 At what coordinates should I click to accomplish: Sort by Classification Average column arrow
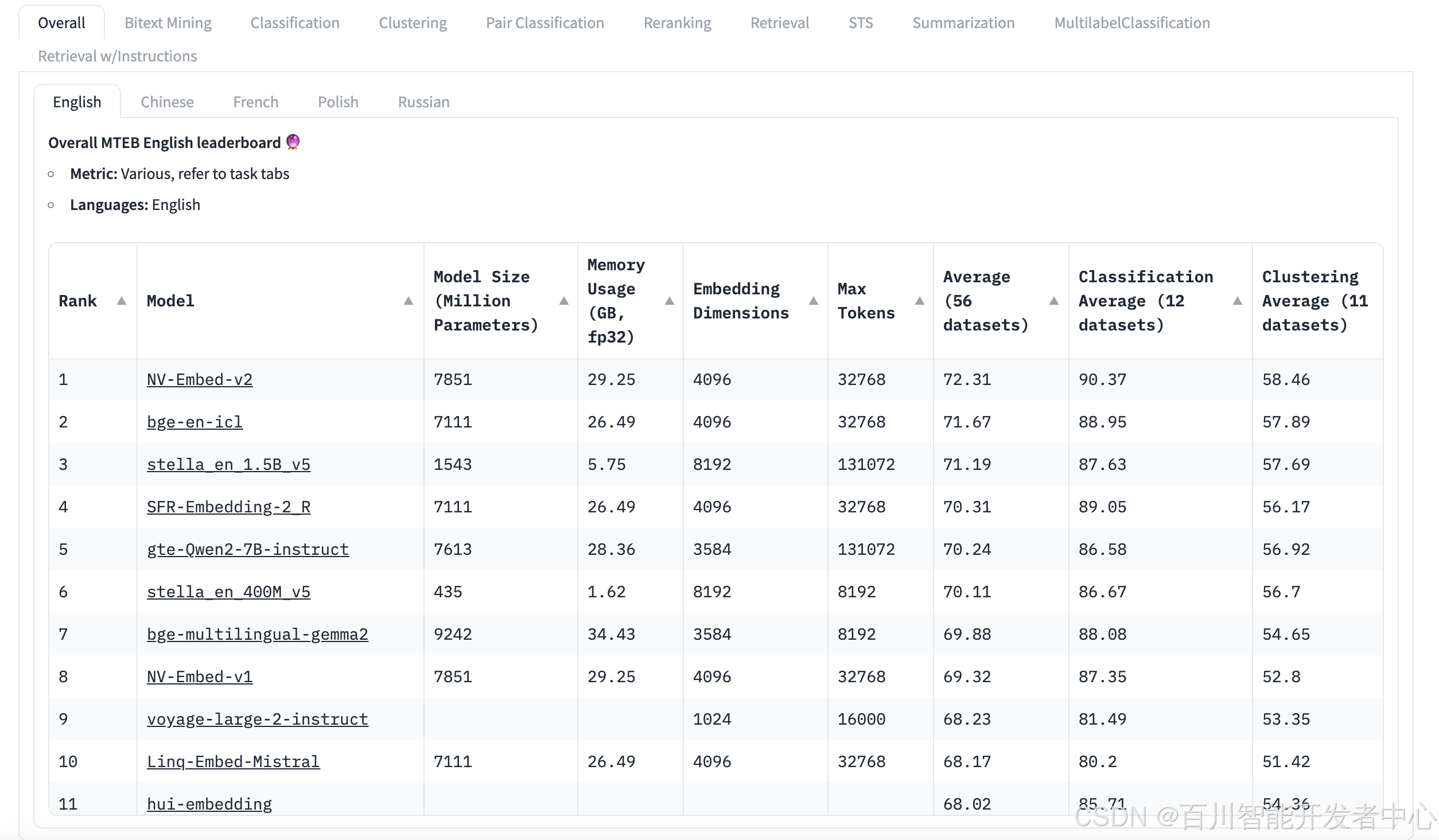1238,301
